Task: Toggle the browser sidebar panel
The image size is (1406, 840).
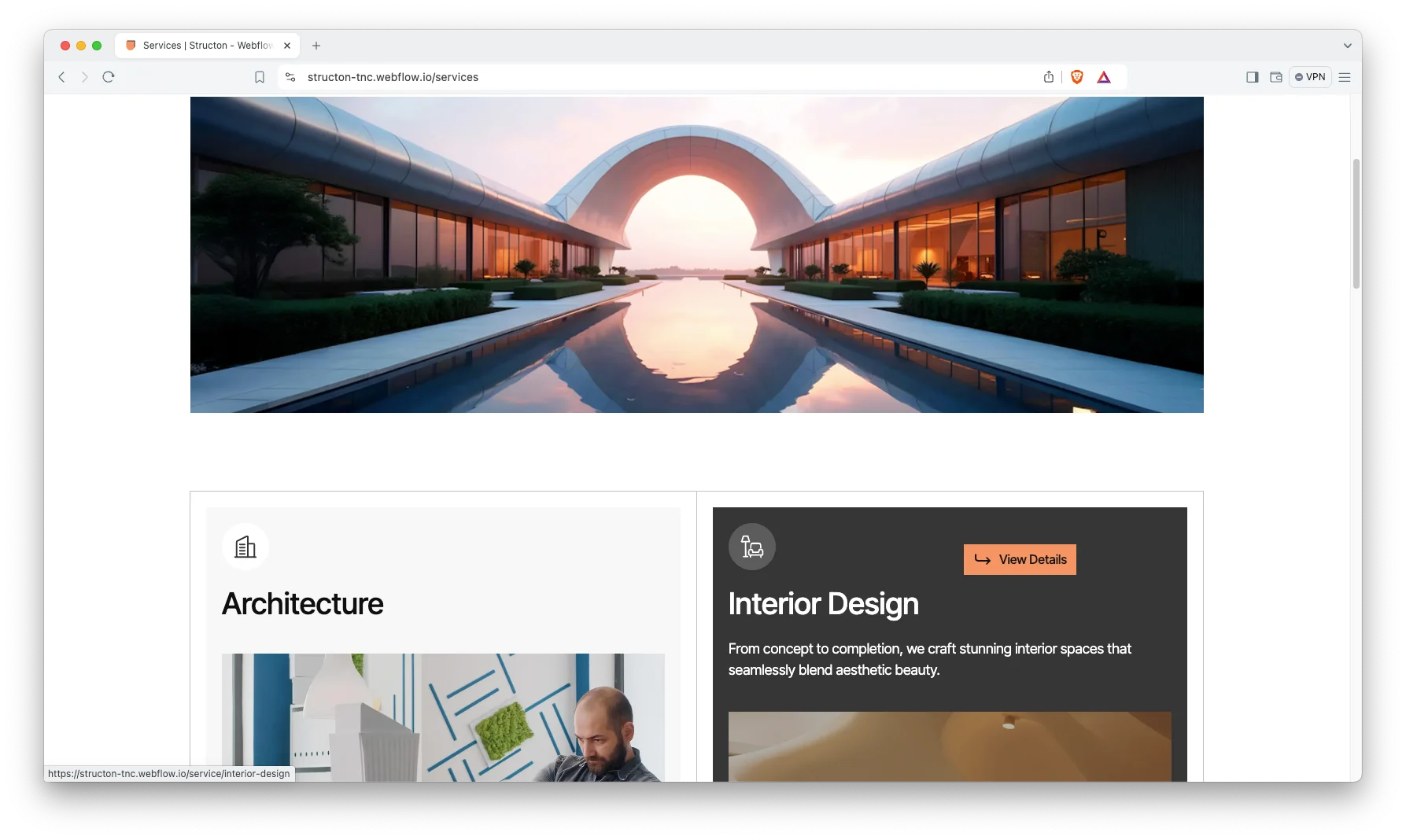Action: [1252, 77]
